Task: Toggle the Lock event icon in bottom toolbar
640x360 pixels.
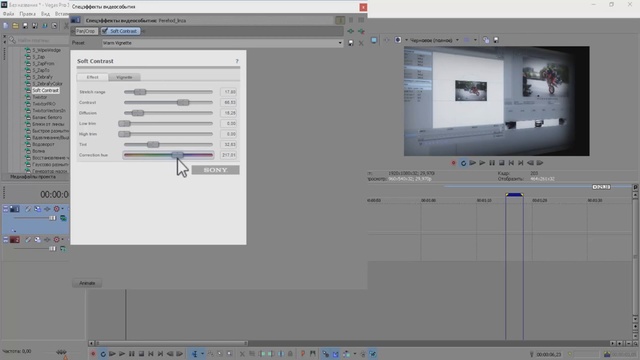Action: (290, 354)
